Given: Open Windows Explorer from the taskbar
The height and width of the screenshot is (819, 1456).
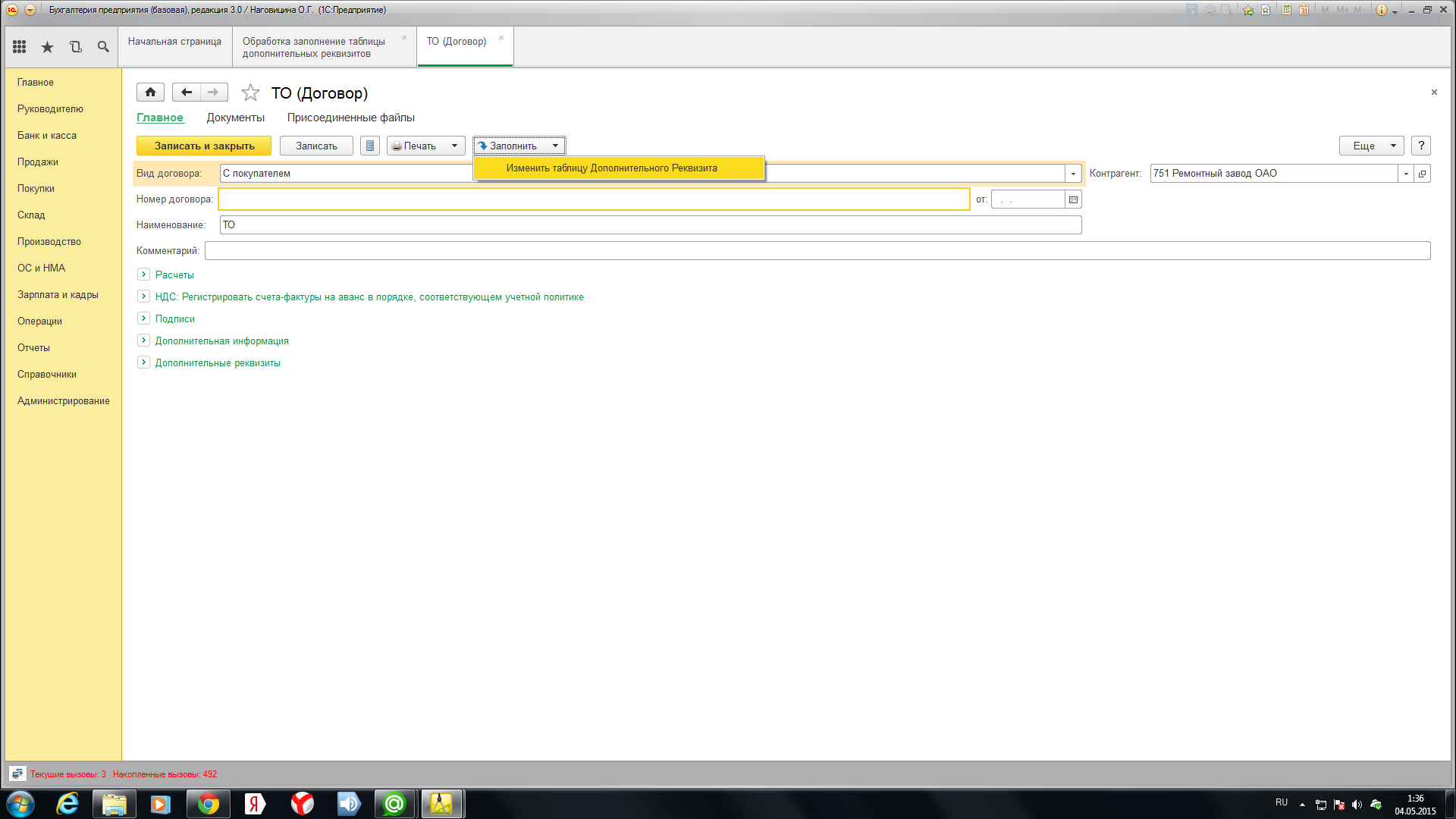Looking at the screenshot, I should (x=115, y=804).
